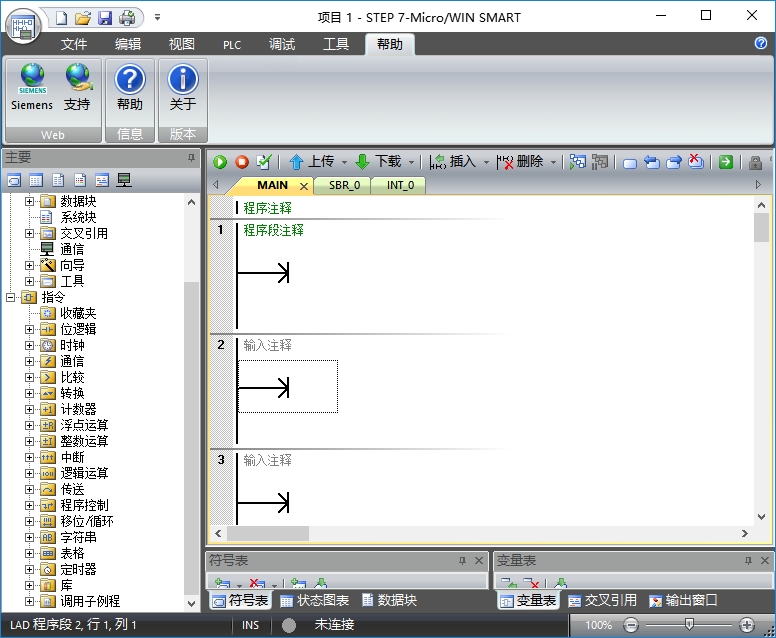Screen dimensions: 776x638
Task: Click zoom in plus button in status bar
Action: point(747,625)
